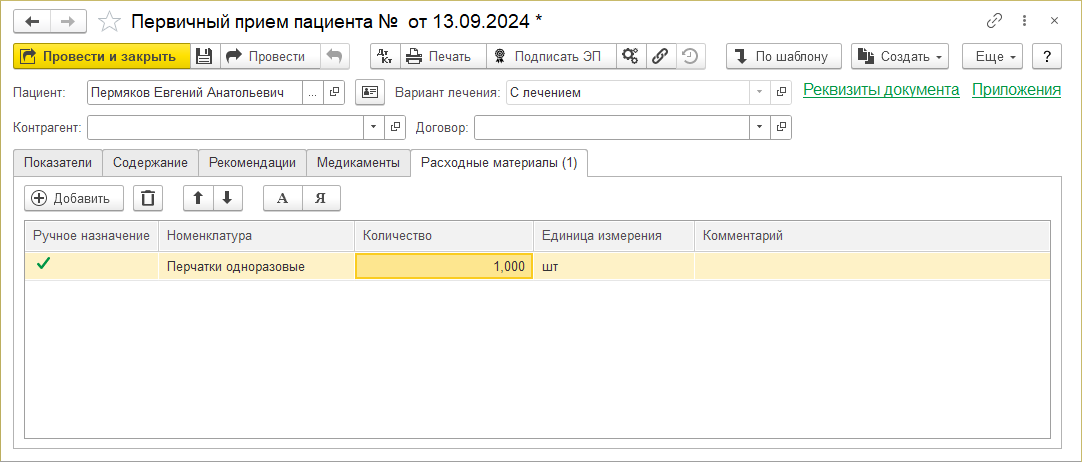
Task: Move row up with the arrow icon
Action: pos(198,198)
